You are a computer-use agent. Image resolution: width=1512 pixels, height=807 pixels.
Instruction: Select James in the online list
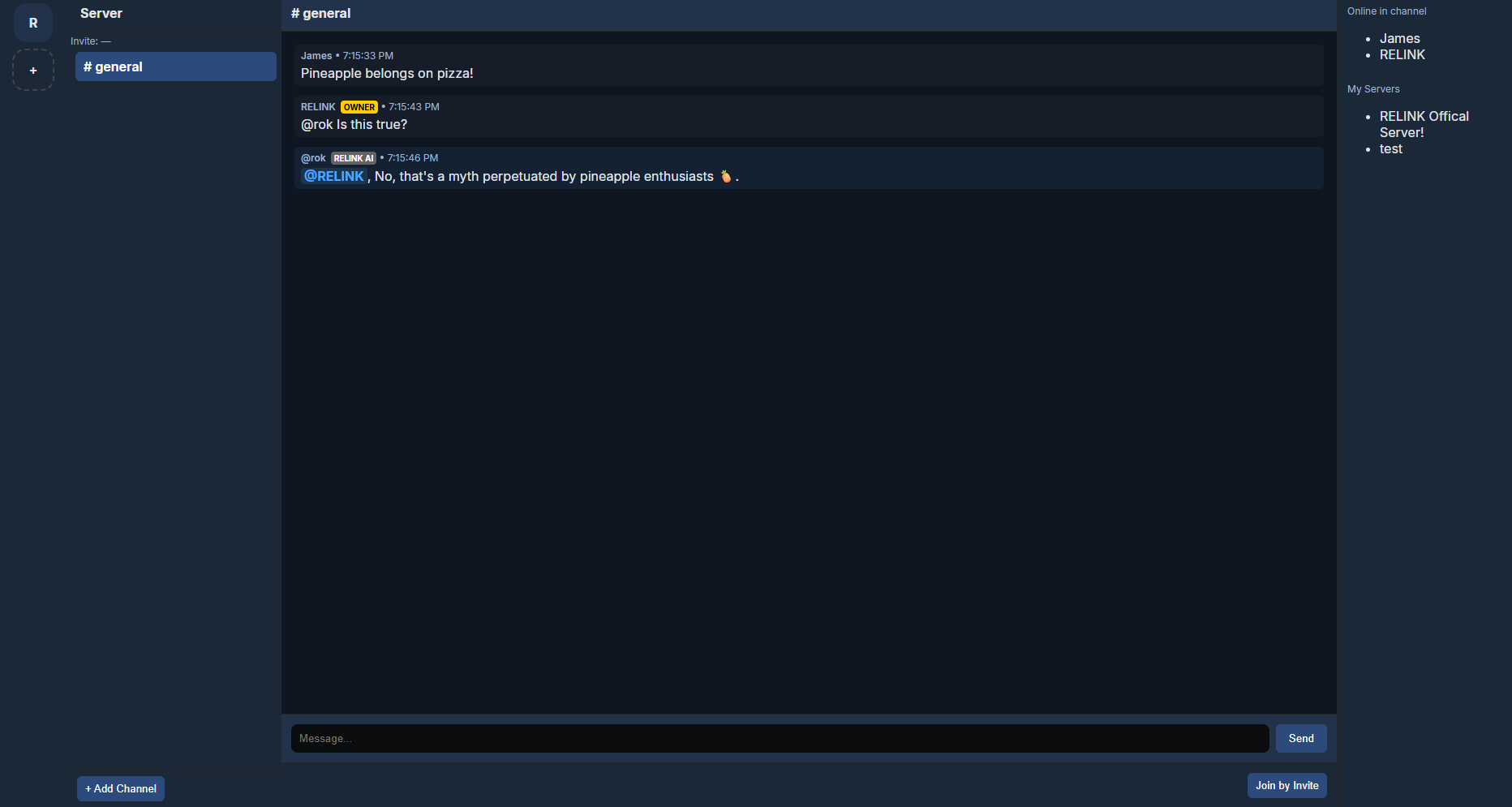(x=1400, y=38)
